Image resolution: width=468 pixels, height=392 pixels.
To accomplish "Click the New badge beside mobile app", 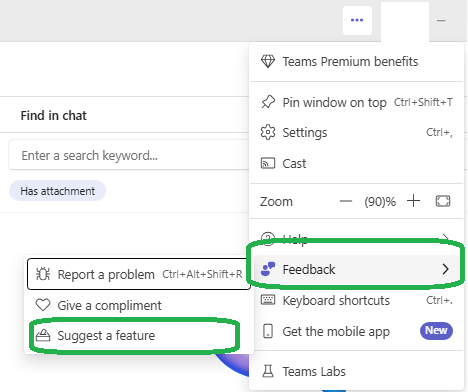I will click(436, 331).
